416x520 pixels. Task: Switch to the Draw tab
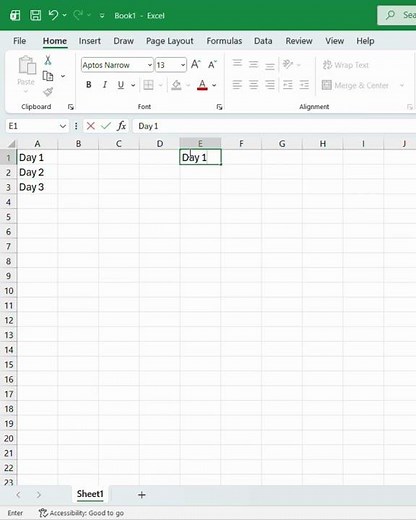coord(124,41)
